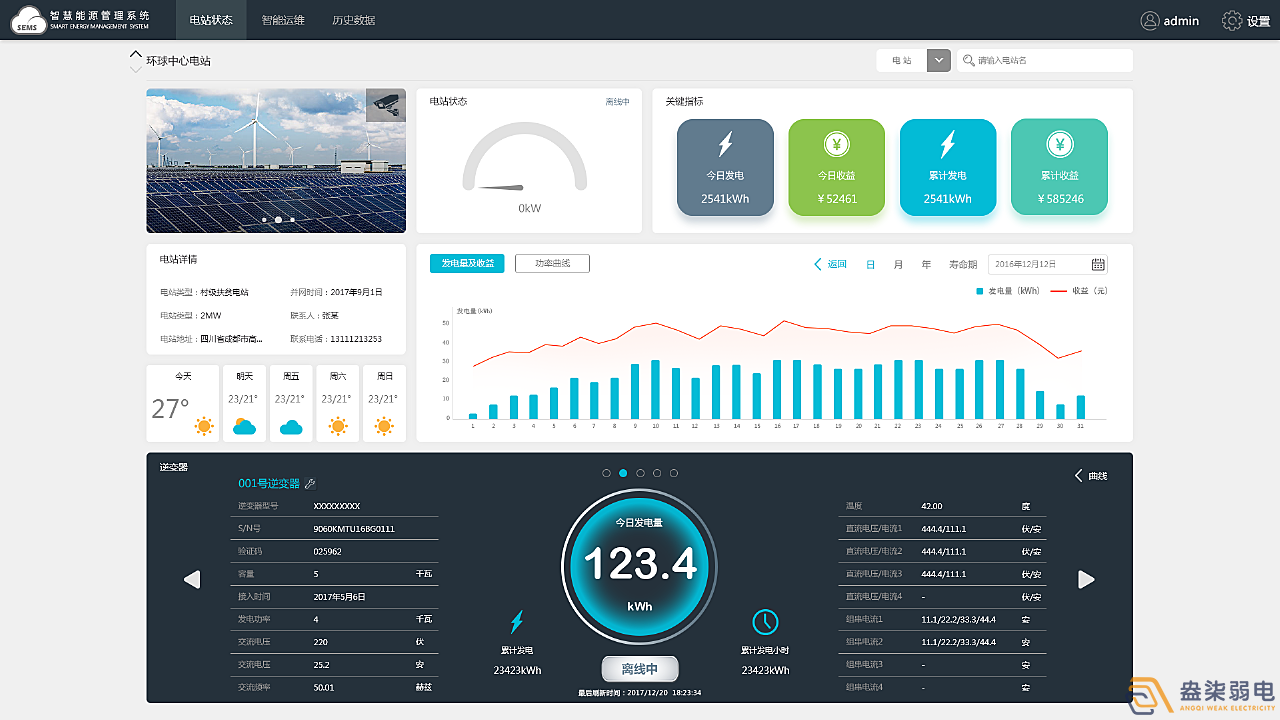This screenshot has width=1280, height=720.
Task: Open the 电站 dropdown arrow
Action: pos(938,61)
